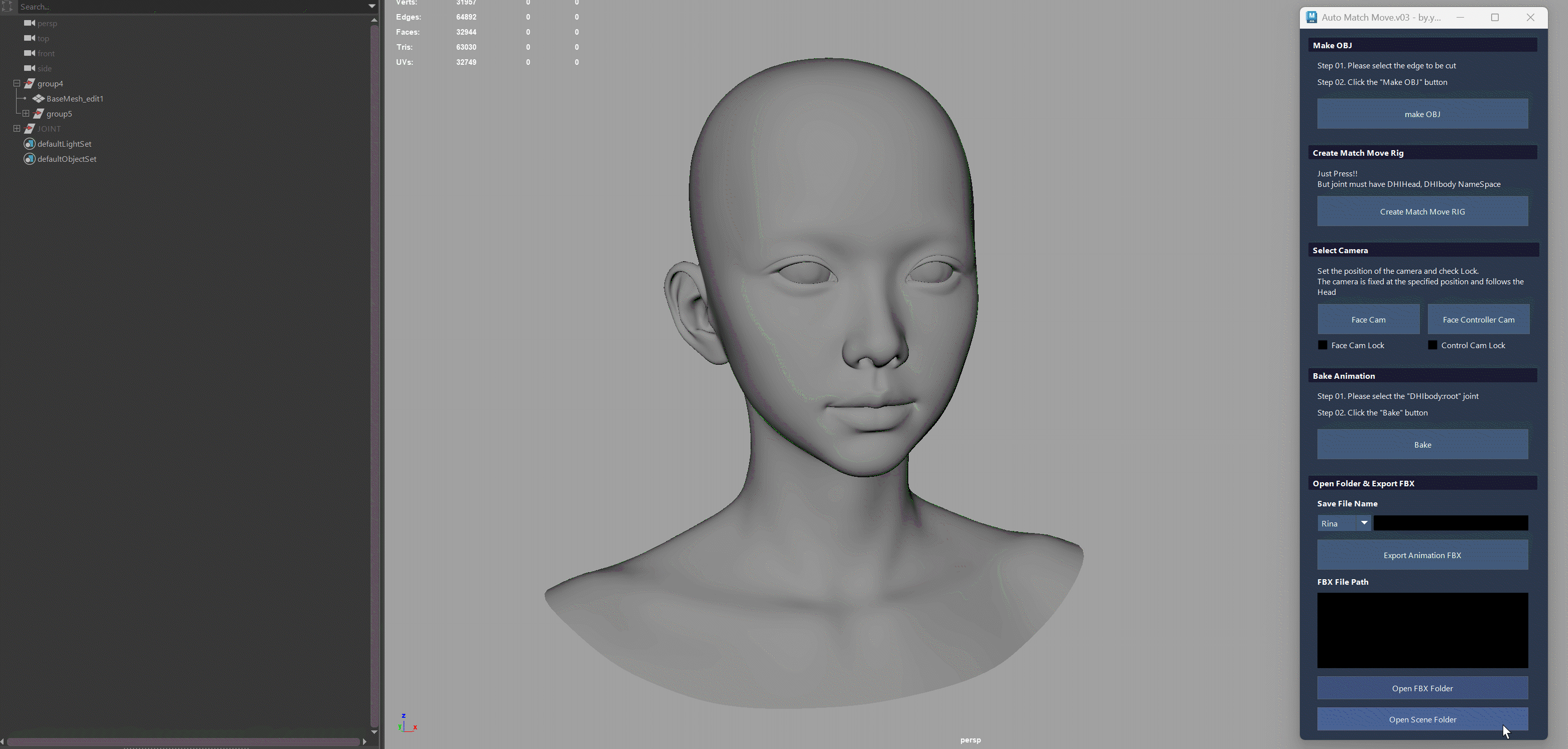The height and width of the screenshot is (749, 1568).
Task: Click the group4 transform icon
Action: (29, 83)
